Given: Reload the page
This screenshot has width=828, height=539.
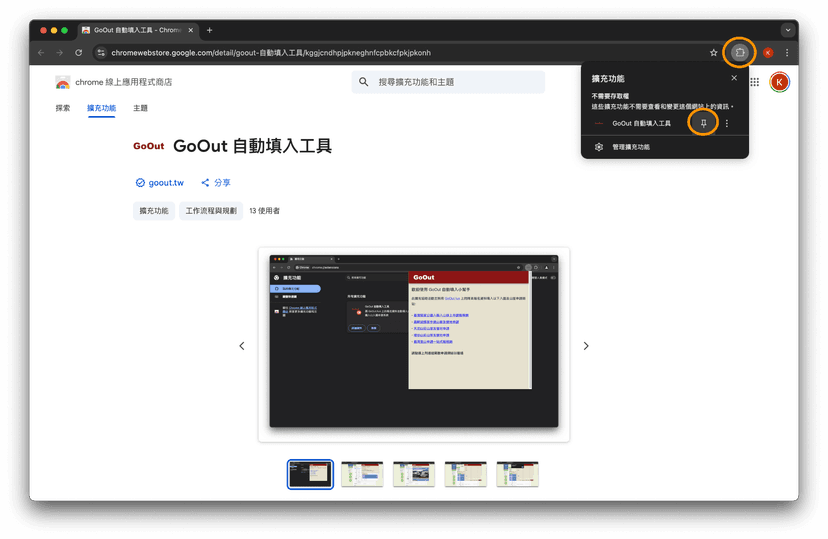Looking at the screenshot, I should pos(79,53).
